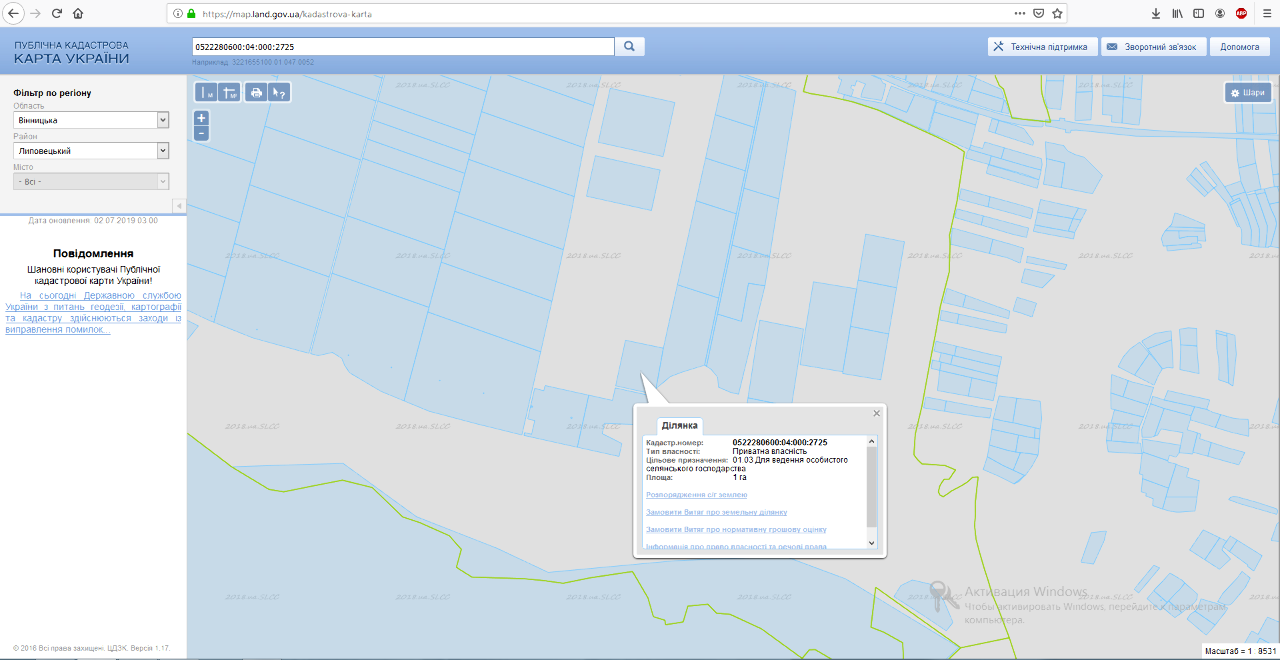1280x660 pixels.
Task: Click the Дата оновлення text
Action: [x=93, y=220]
